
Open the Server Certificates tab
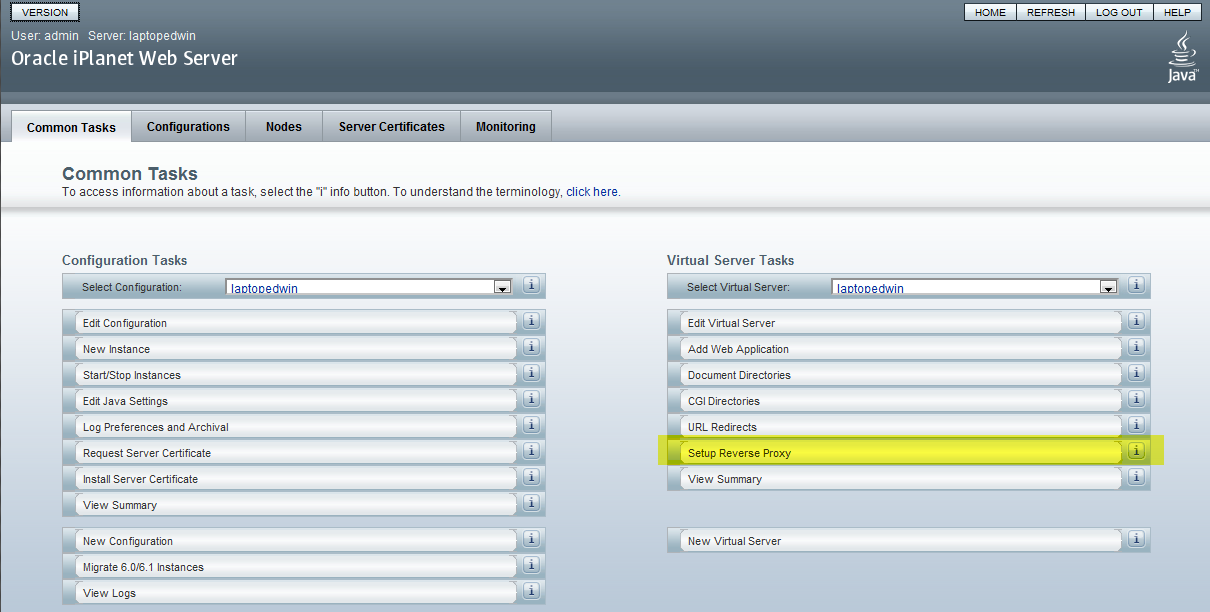(392, 127)
